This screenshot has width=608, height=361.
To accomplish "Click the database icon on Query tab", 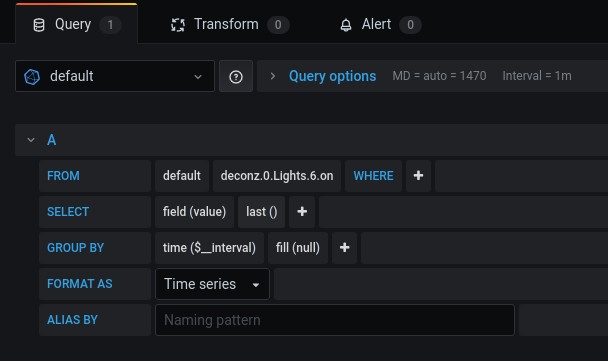I will [39, 25].
